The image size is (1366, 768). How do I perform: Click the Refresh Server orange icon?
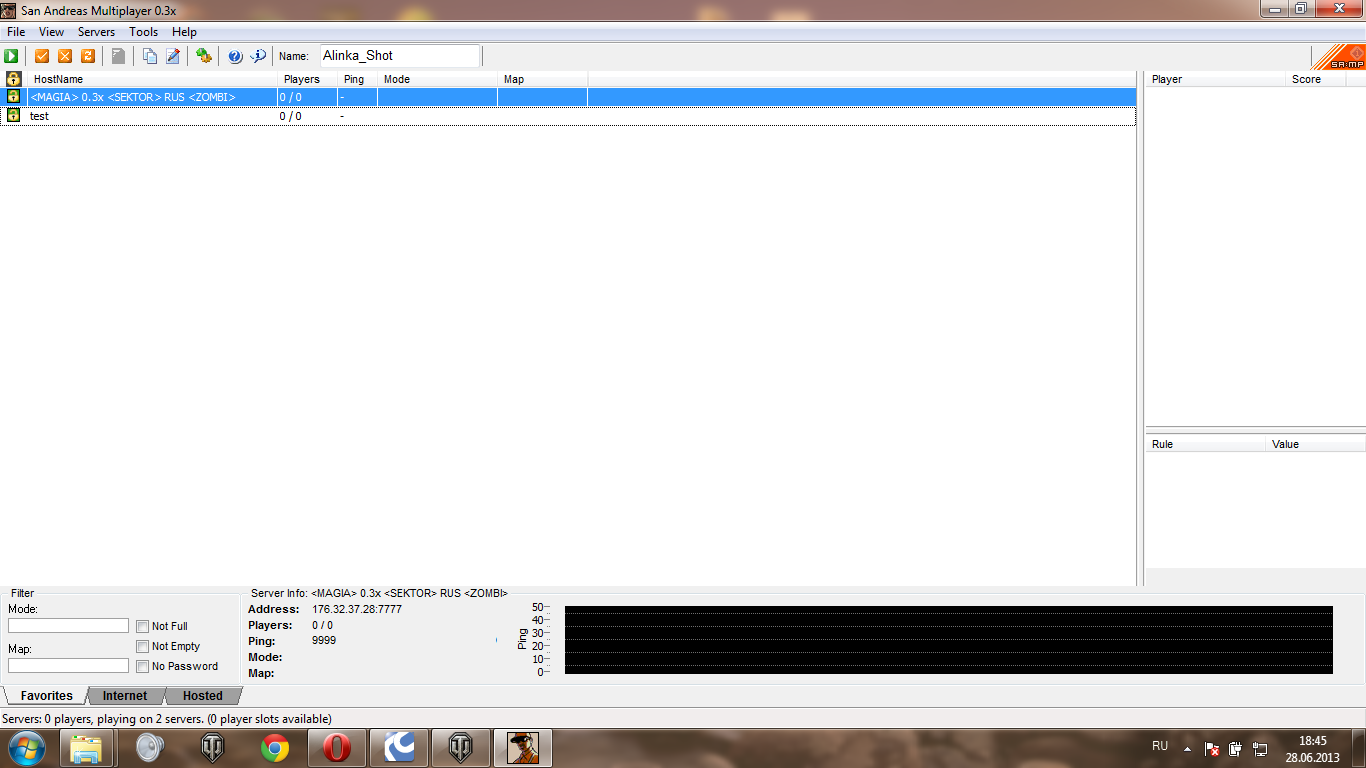click(88, 56)
